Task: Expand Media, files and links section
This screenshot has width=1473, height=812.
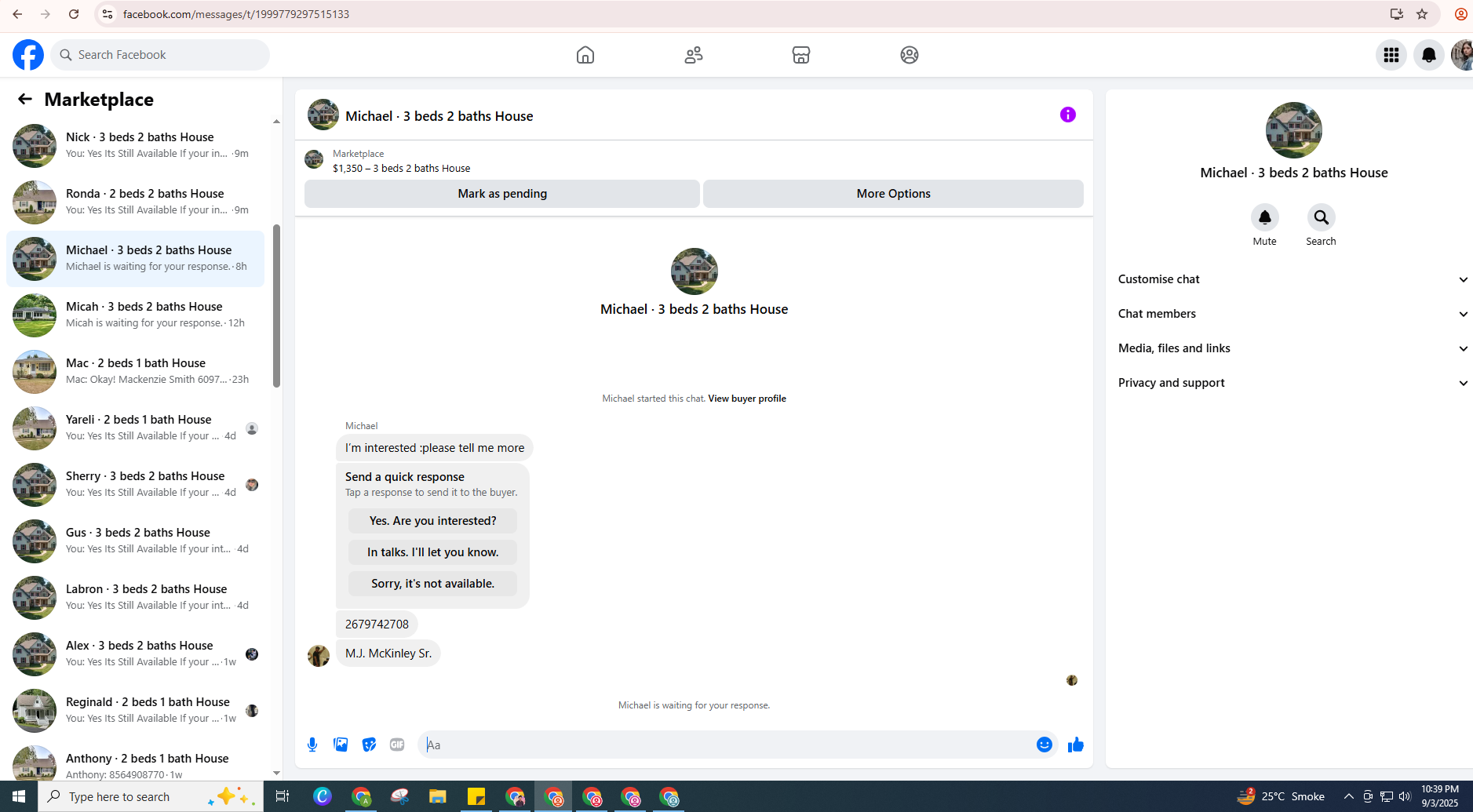Action: pyautogui.click(x=1293, y=348)
